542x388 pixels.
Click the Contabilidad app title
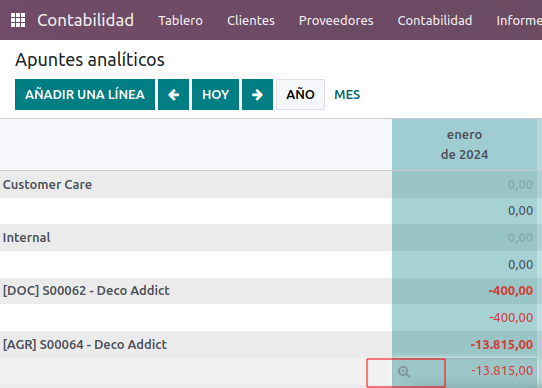point(86,20)
